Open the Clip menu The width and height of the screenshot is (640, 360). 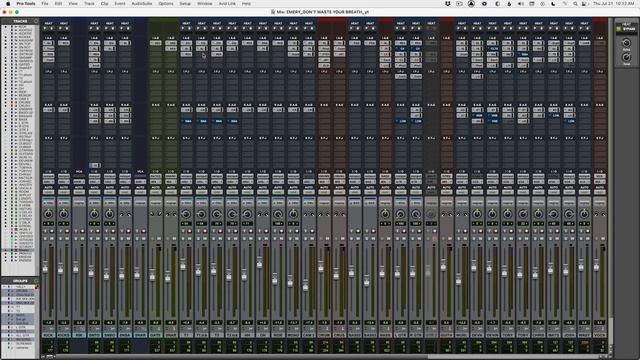point(104,4)
